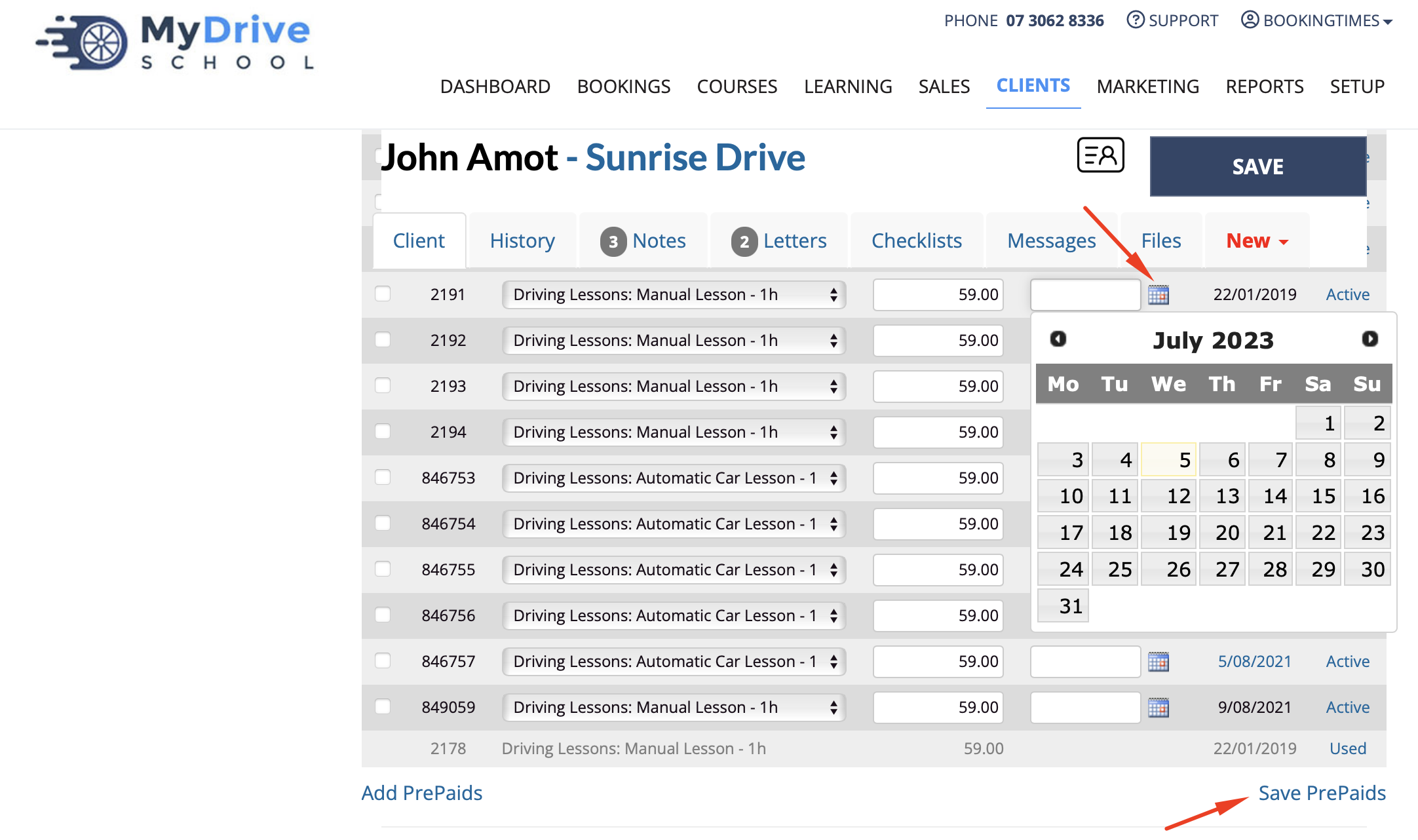Open the Reports menu

(1265, 86)
